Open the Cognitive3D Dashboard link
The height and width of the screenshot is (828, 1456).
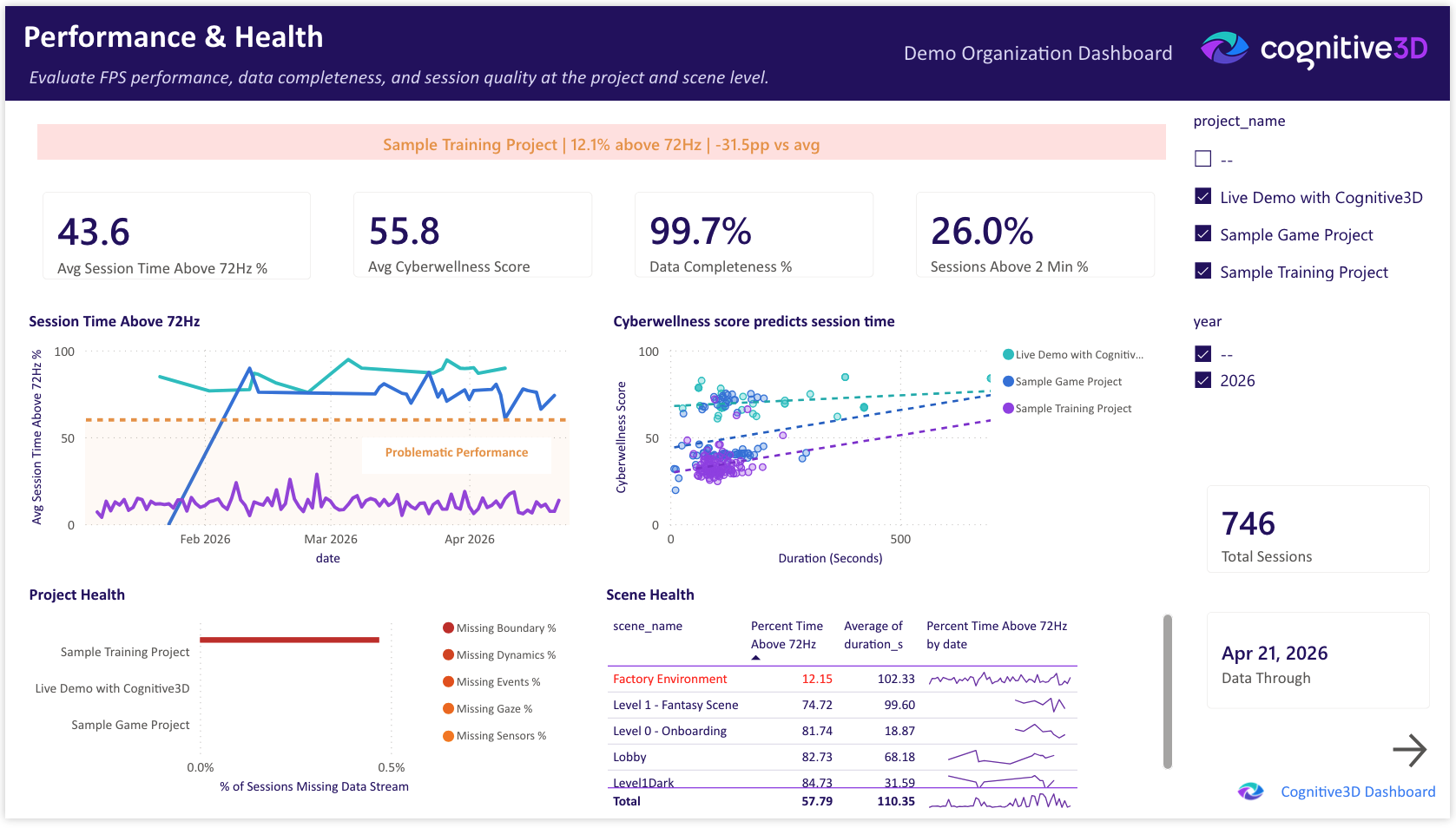[1357, 791]
